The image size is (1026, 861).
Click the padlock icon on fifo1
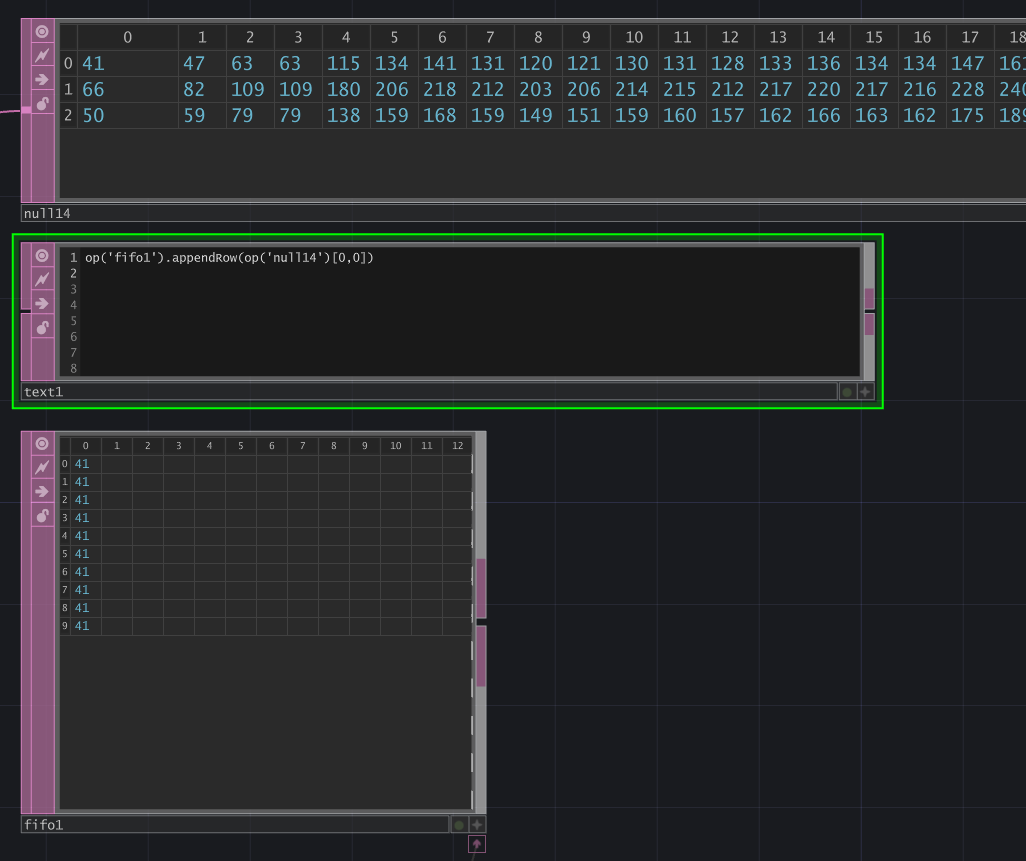[x=42, y=515]
